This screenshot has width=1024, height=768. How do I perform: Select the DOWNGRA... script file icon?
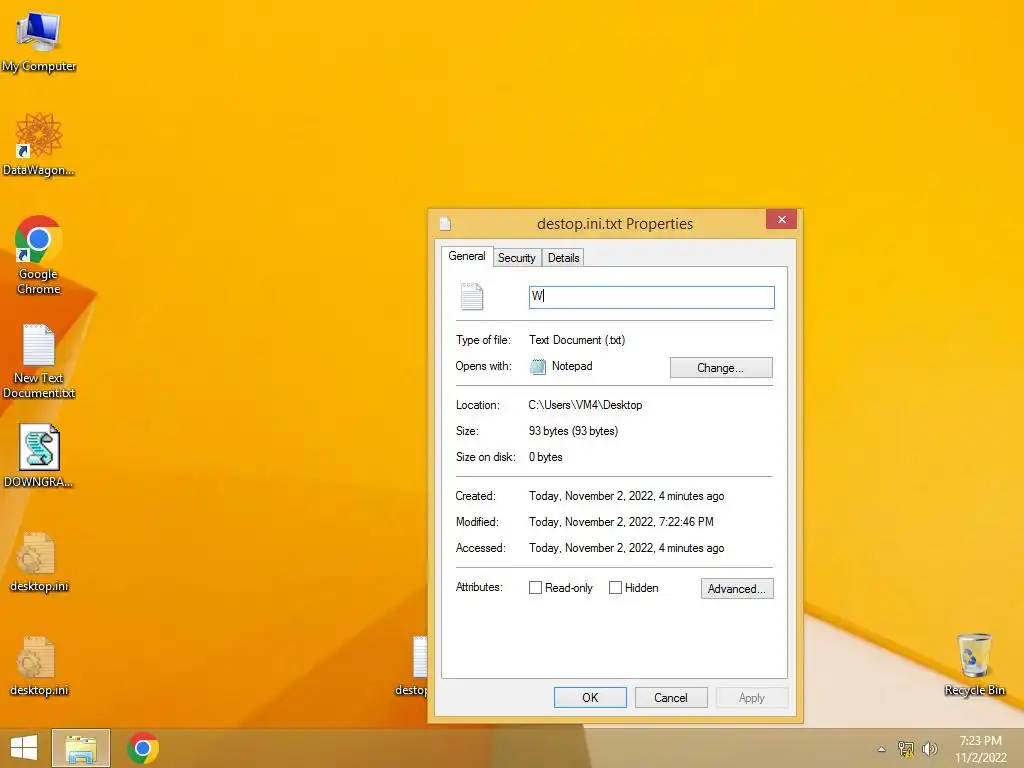click(x=39, y=456)
